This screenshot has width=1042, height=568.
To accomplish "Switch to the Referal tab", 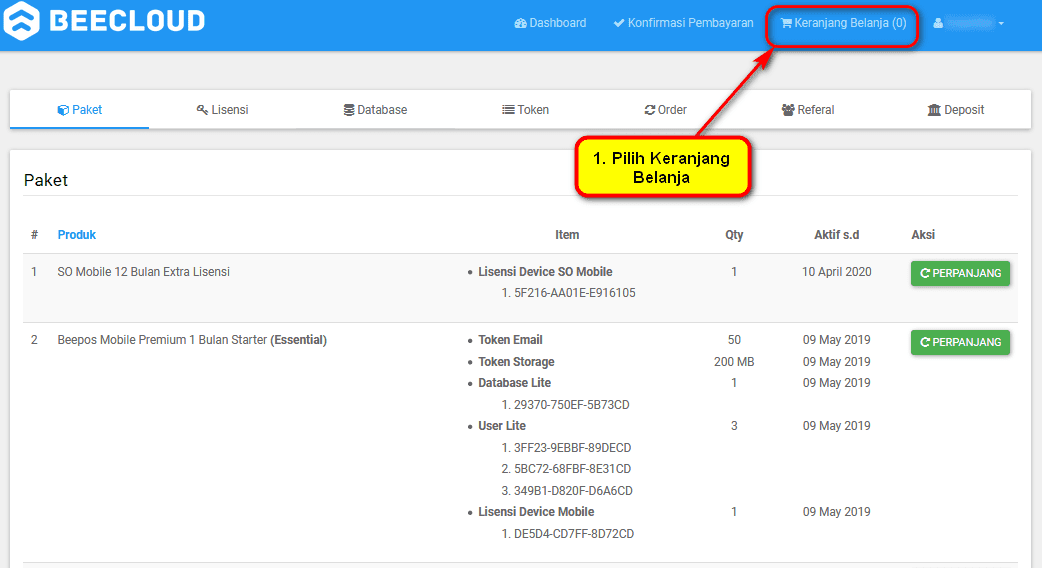I will 808,110.
